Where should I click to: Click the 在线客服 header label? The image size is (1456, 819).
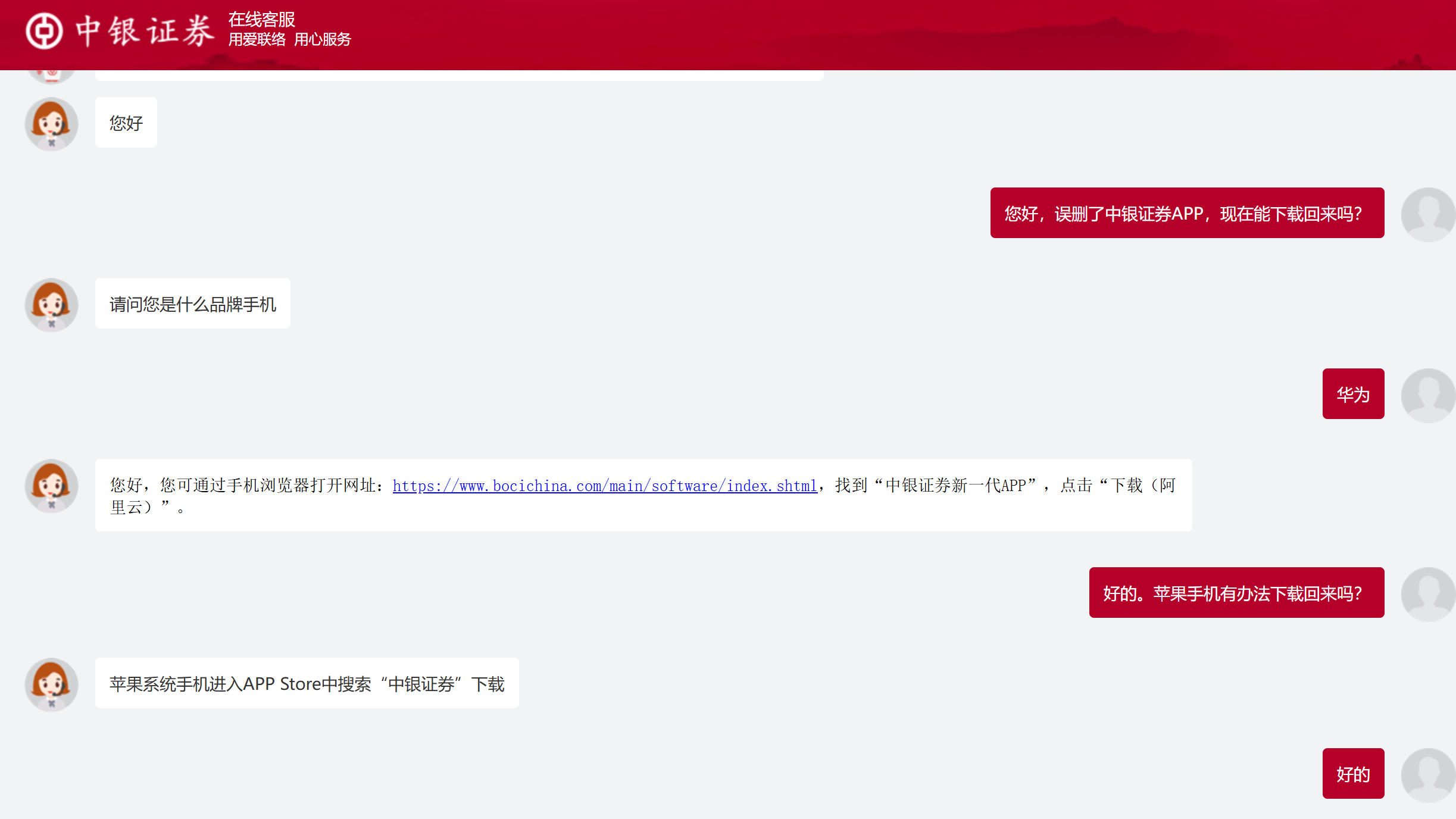tap(261, 20)
